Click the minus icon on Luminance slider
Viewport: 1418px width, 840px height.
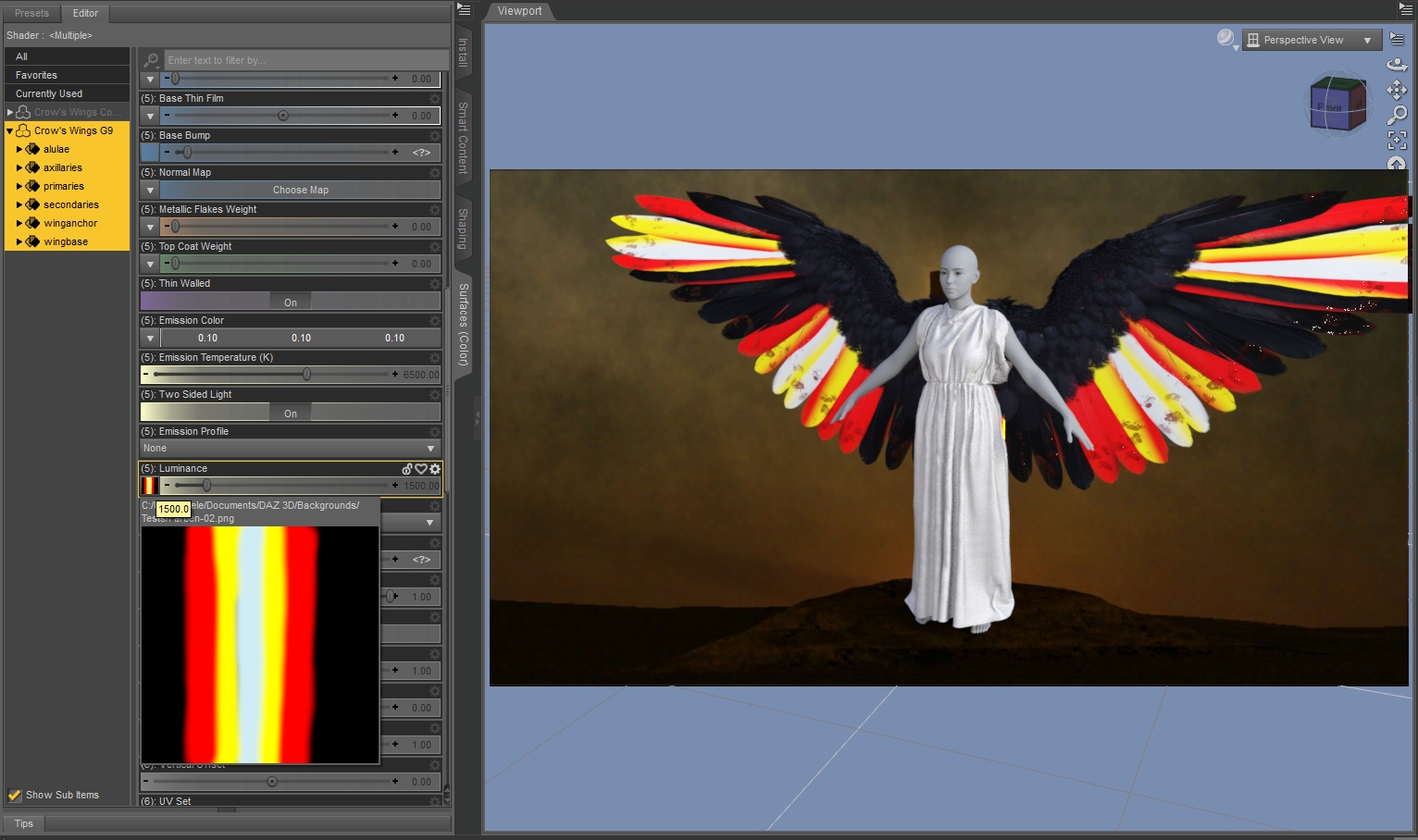(x=167, y=486)
